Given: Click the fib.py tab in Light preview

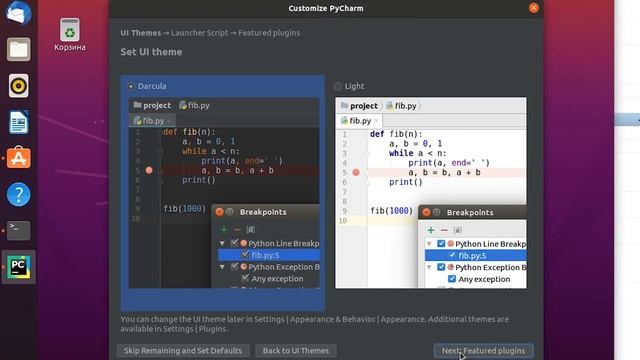Looking at the screenshot, I should point(359,121).
